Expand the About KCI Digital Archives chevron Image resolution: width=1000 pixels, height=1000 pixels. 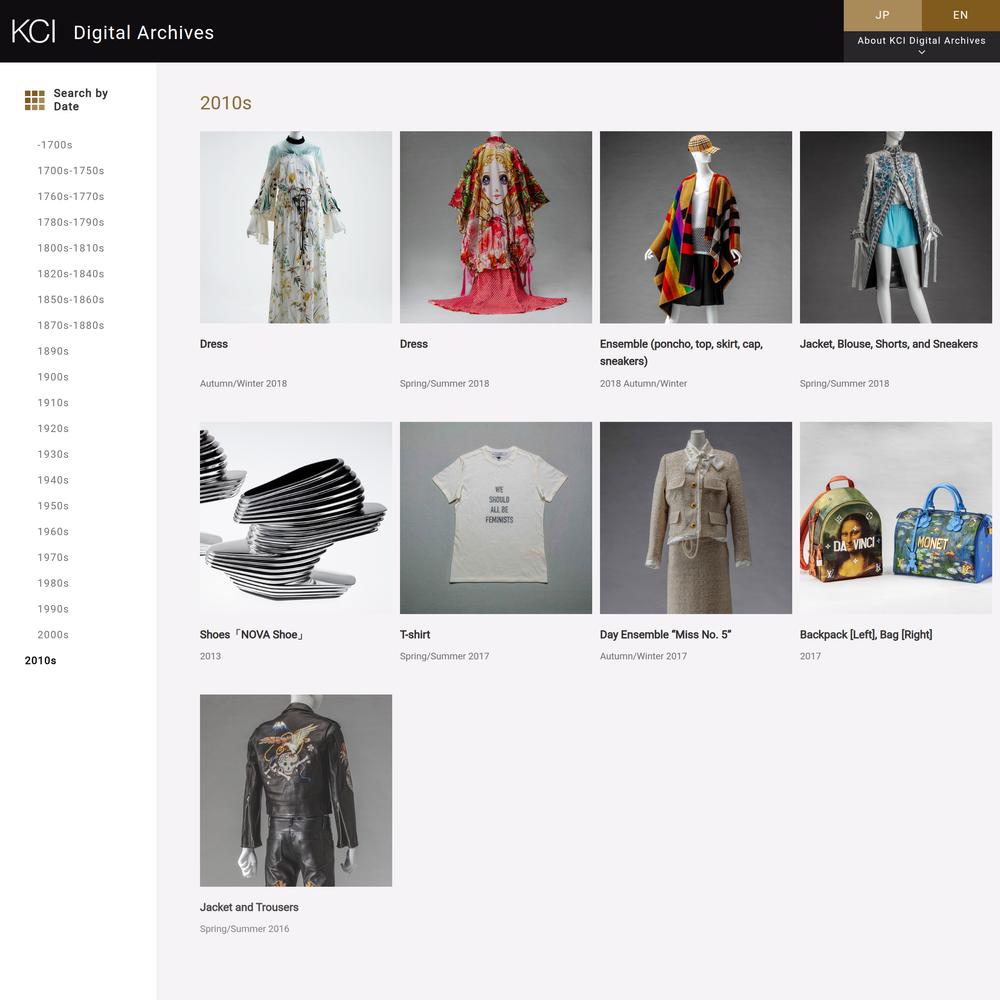pos(921,53)
